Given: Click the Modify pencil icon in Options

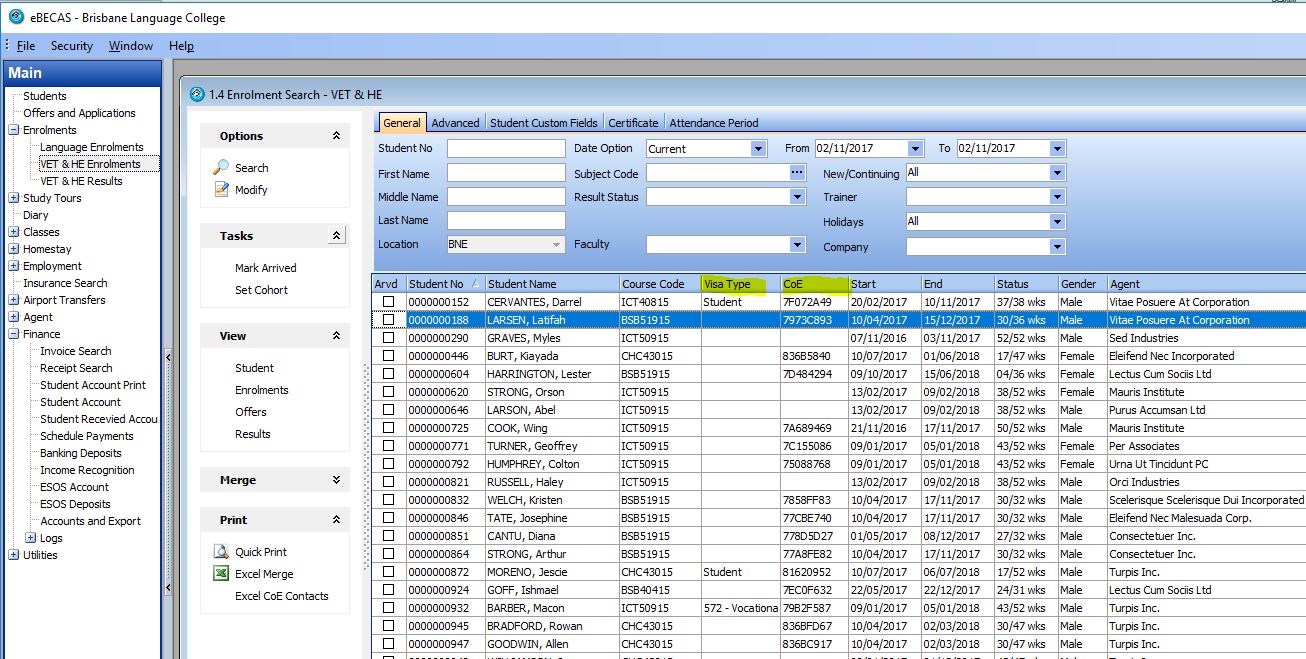Looking at the screenshot, I should coord(221,190).
